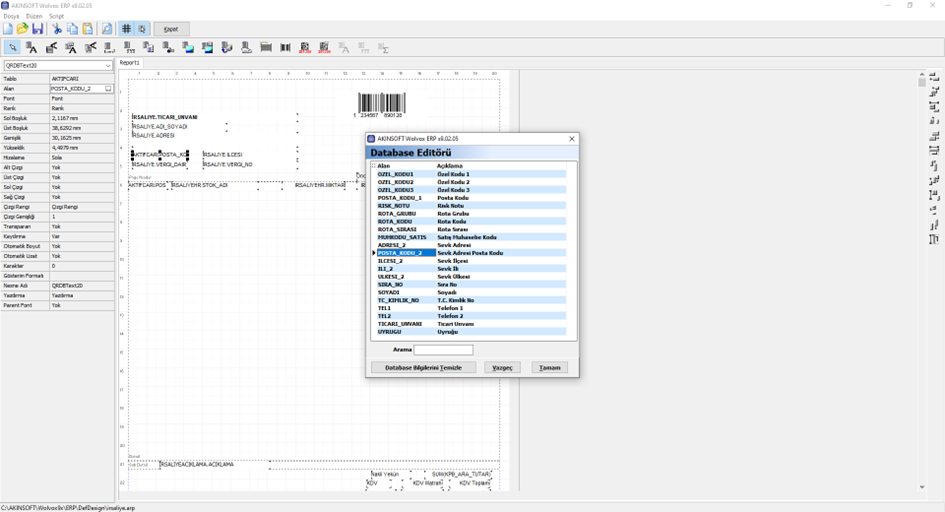Expand the QRDBText20 object dropdown

(x=108, y=65)
